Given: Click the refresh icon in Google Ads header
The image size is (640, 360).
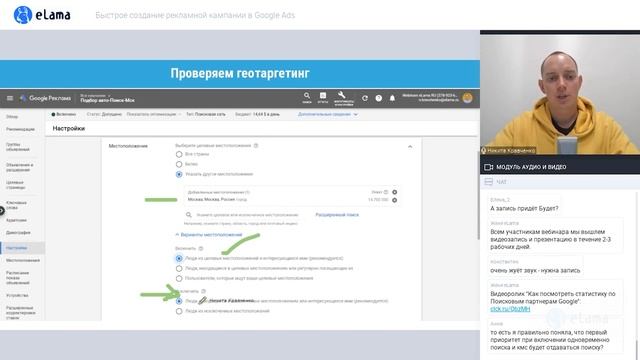Looking at the screenshot, I should pos(365,98).
